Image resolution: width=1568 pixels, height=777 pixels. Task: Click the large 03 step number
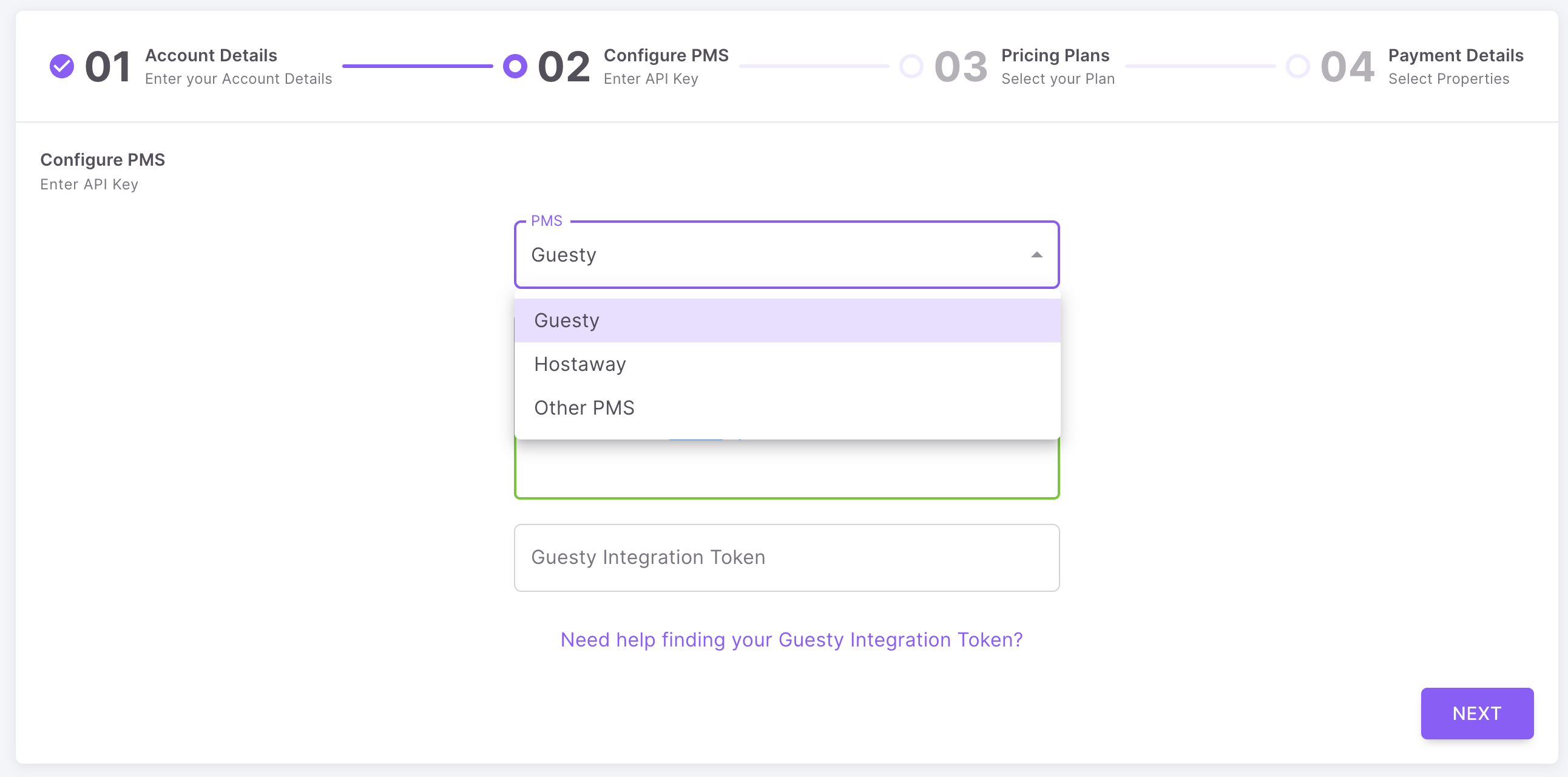[x=961, y=66]
